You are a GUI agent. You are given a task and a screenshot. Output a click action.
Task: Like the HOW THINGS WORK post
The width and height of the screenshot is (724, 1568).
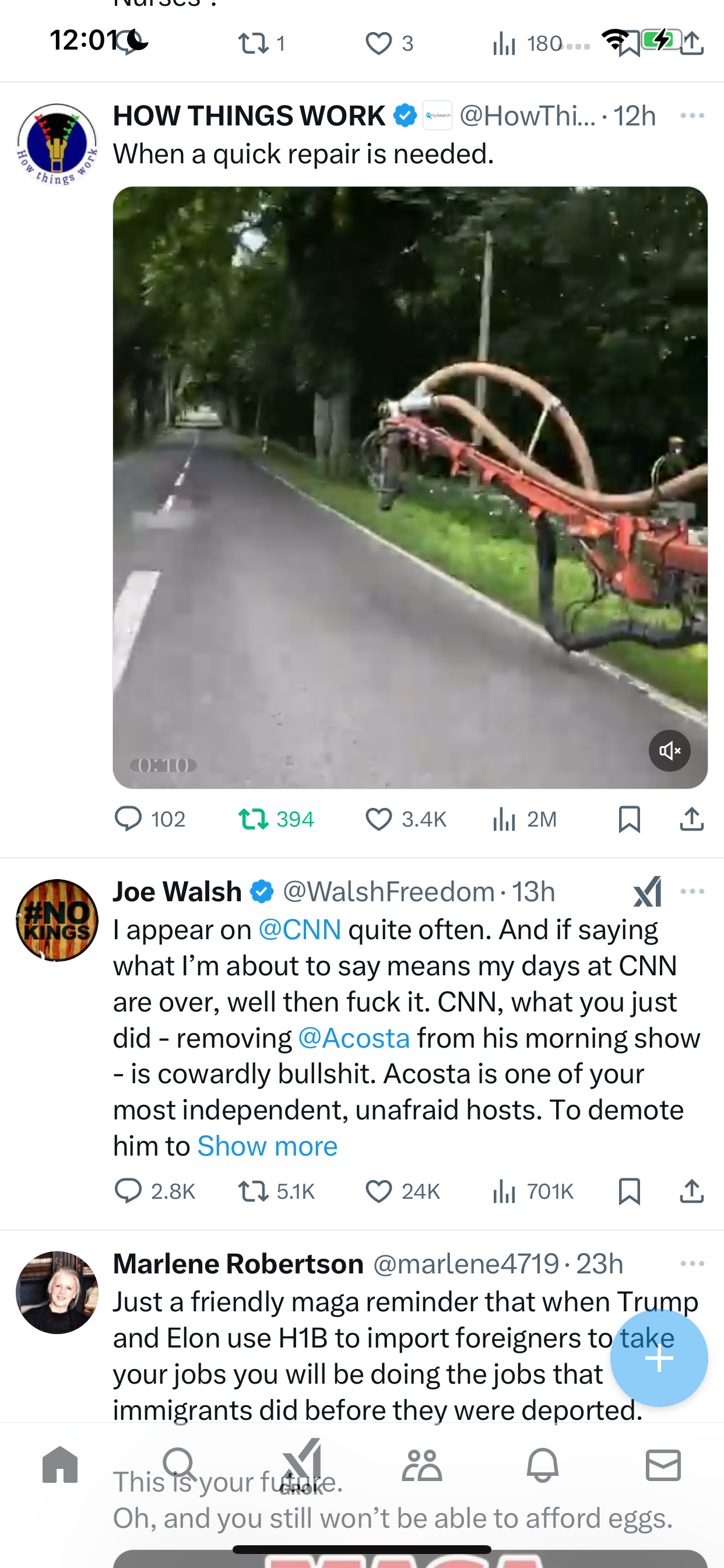click(406, 820)
